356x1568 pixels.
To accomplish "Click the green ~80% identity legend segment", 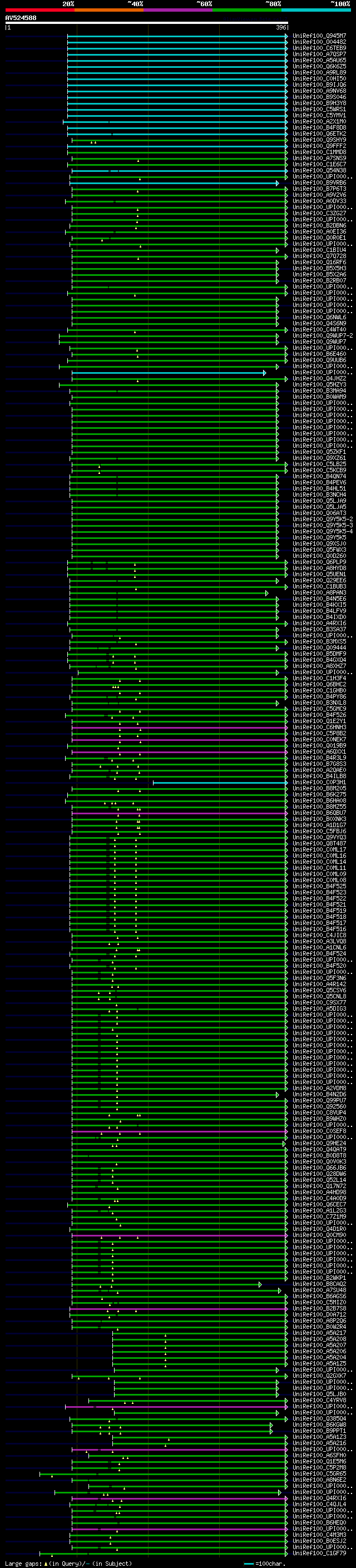I will (247, 10).
